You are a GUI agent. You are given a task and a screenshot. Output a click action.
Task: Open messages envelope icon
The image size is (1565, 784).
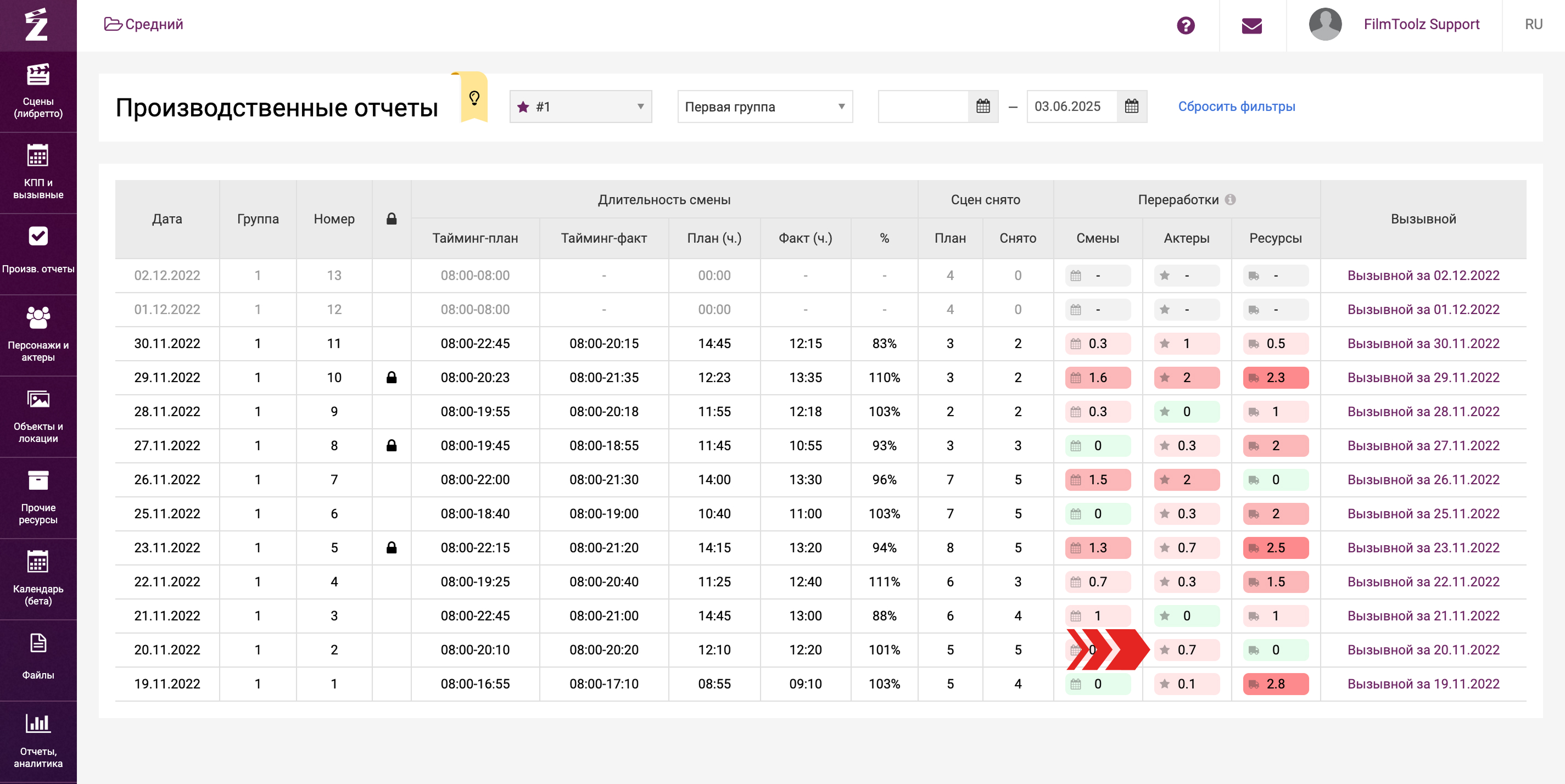tap(1251, 25)
